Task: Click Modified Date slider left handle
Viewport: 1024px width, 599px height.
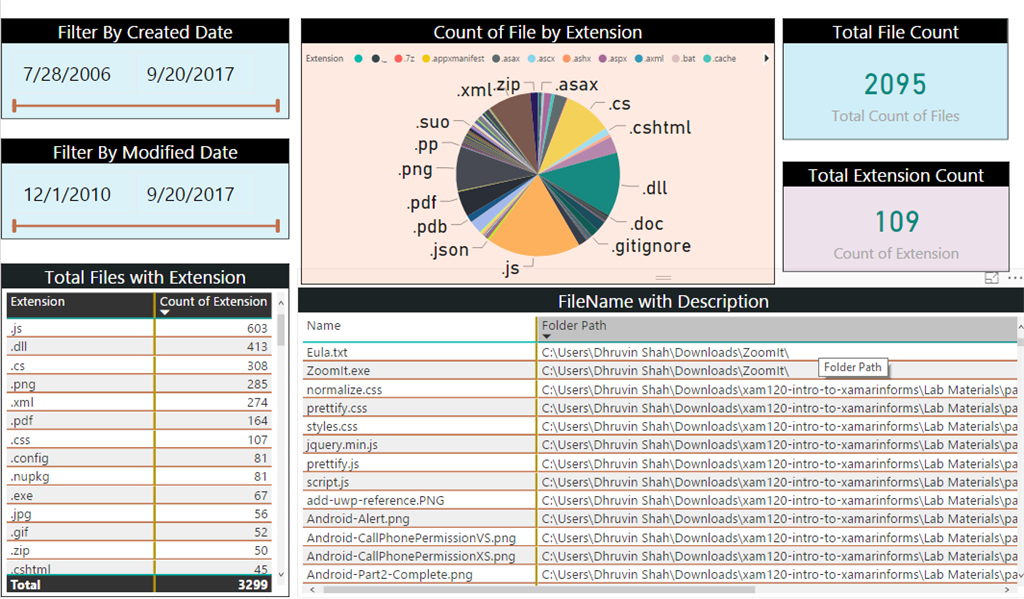Action: tap(14, 226)
